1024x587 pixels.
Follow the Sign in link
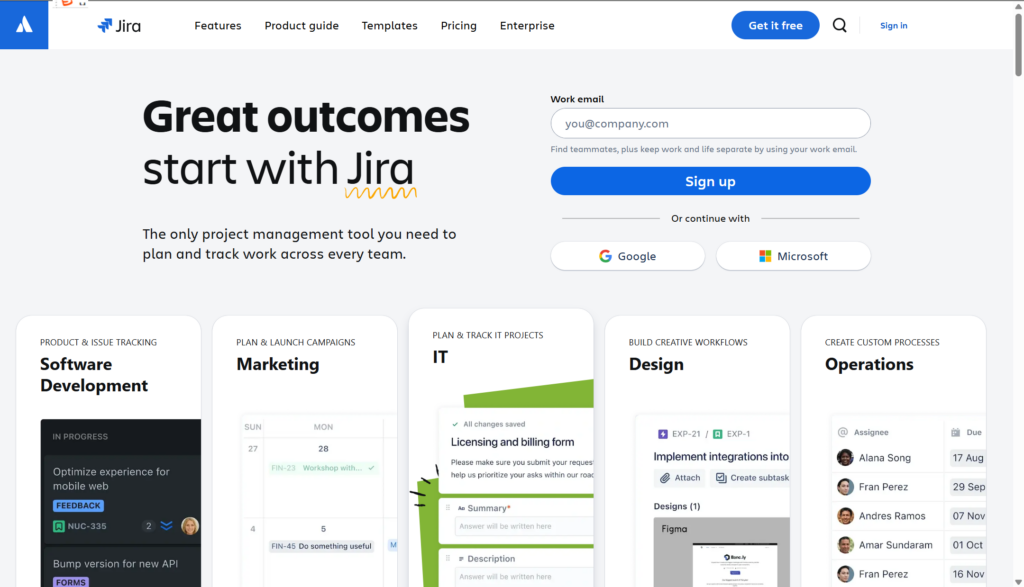coord(893,26)
